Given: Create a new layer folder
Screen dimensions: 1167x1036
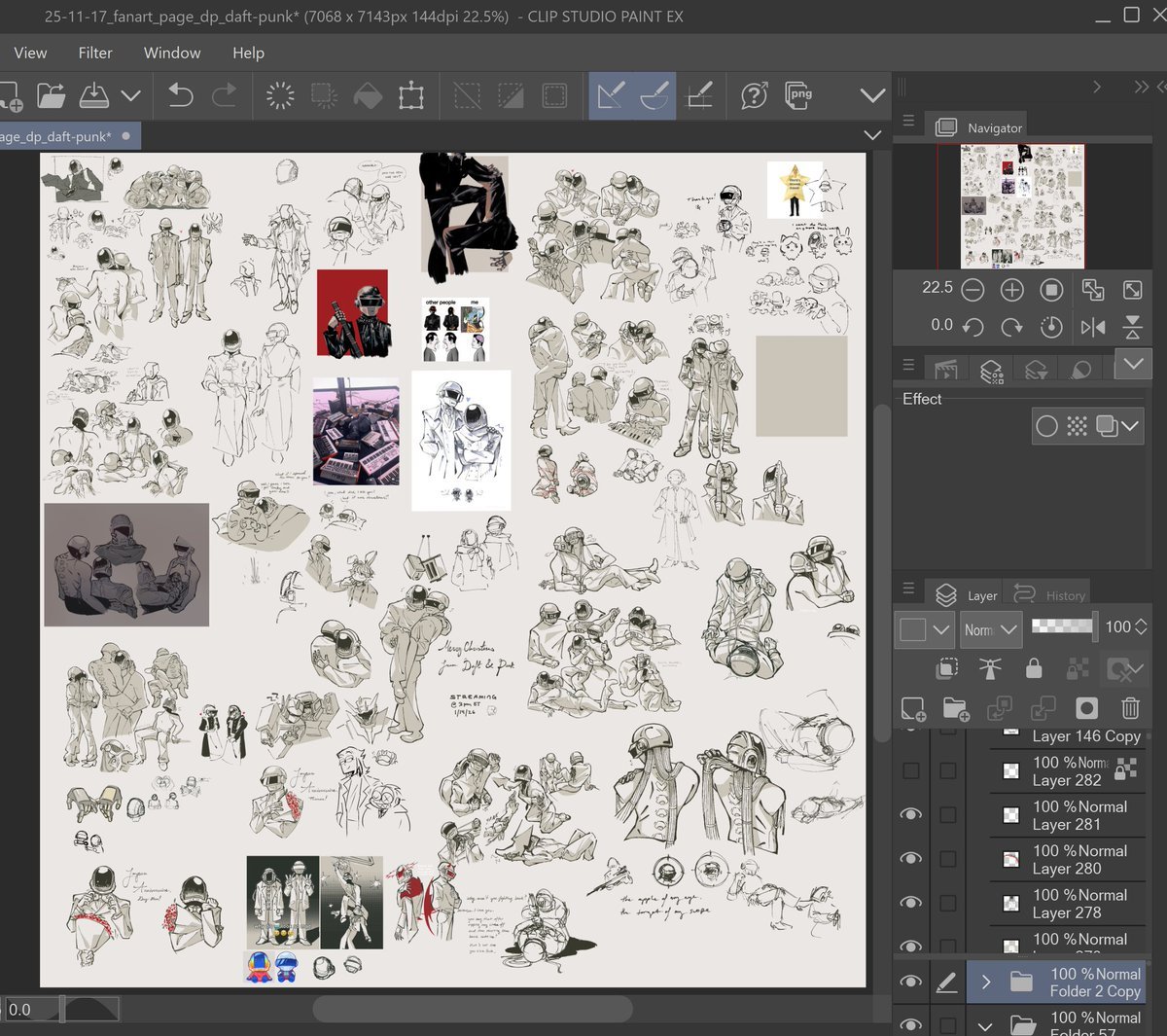Looking at the screenshot, I should tap(955, 708).
